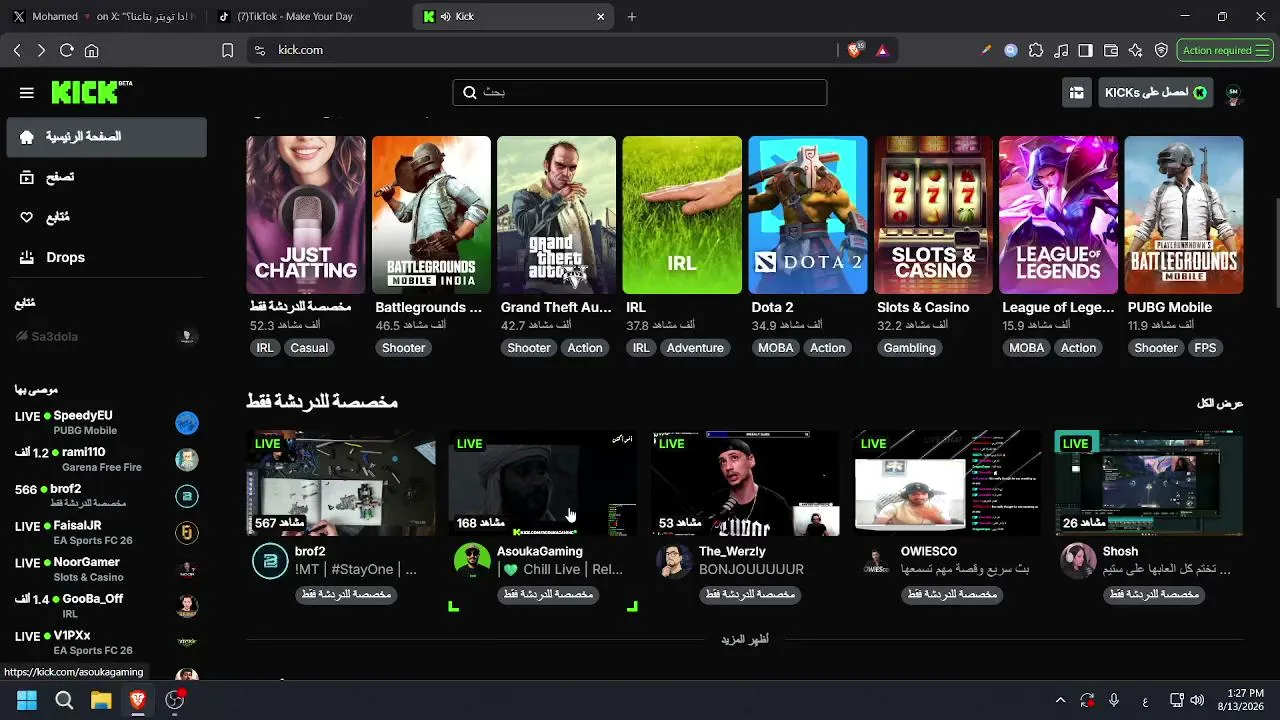
Task: Open a new browser tab
Action: click(x=632, y=17)
